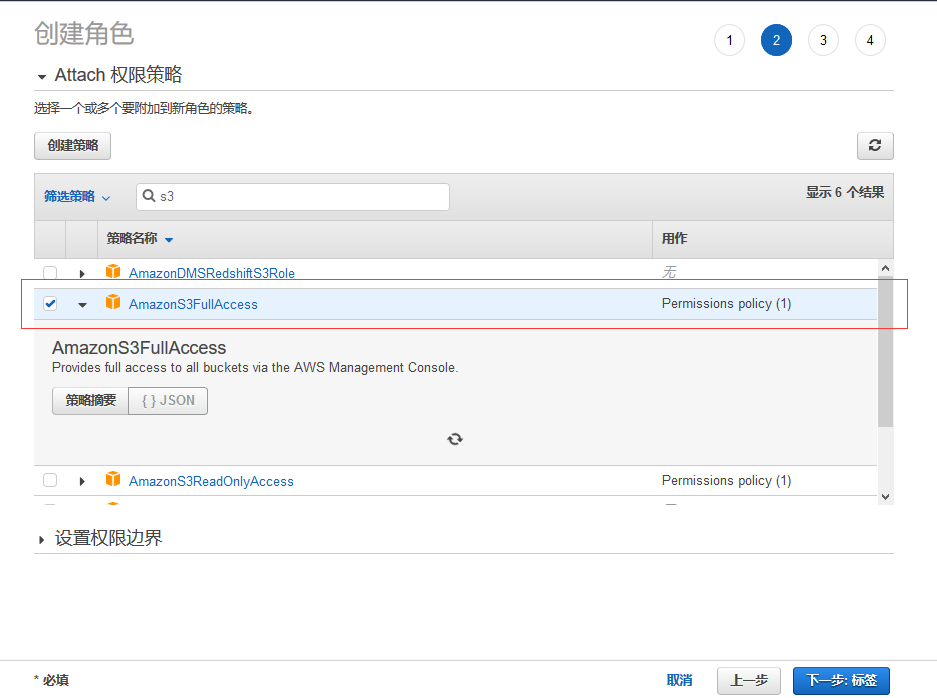937x698 pixels.
Task: Click the loading spinner in policy summary
Action: [x=455, y=439]
